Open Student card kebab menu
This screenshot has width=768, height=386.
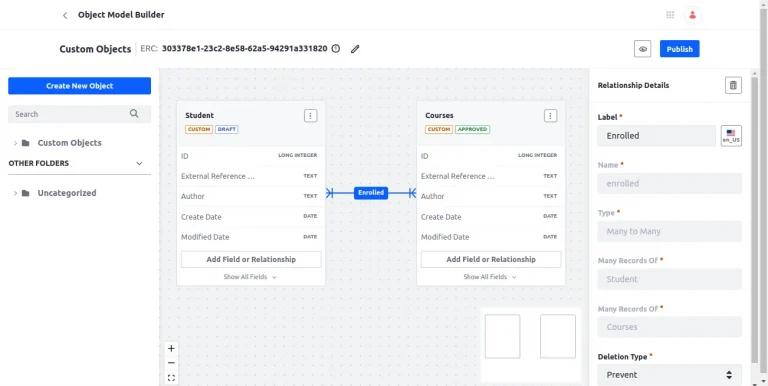coord(311,116)
